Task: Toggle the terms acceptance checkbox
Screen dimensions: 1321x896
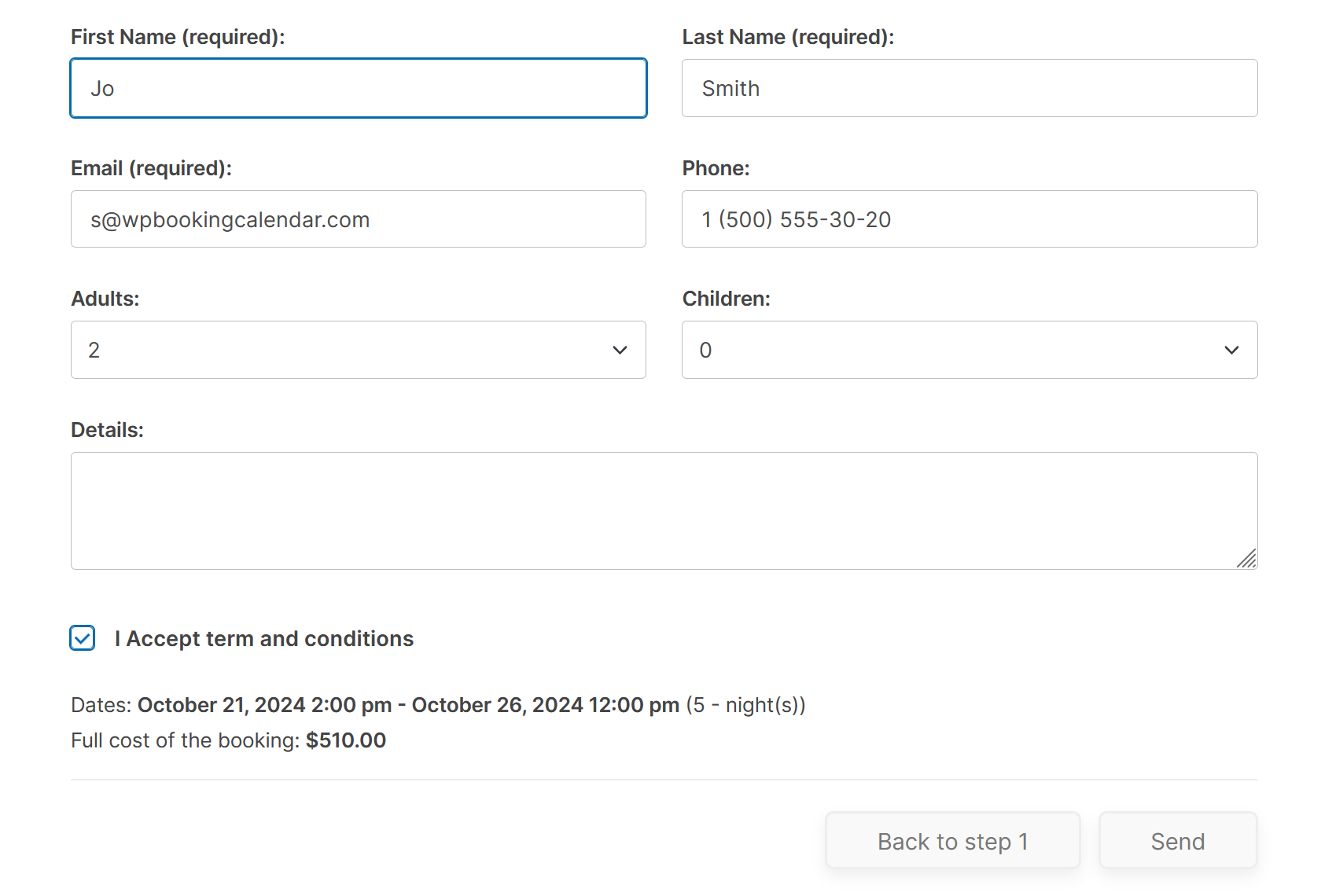Action: 83,638
